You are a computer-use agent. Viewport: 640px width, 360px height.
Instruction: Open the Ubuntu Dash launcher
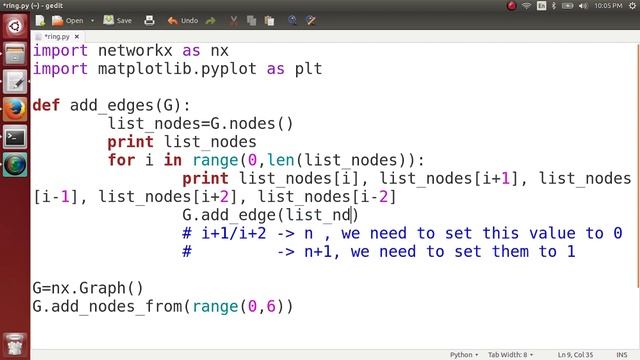(x=15, y=26)
